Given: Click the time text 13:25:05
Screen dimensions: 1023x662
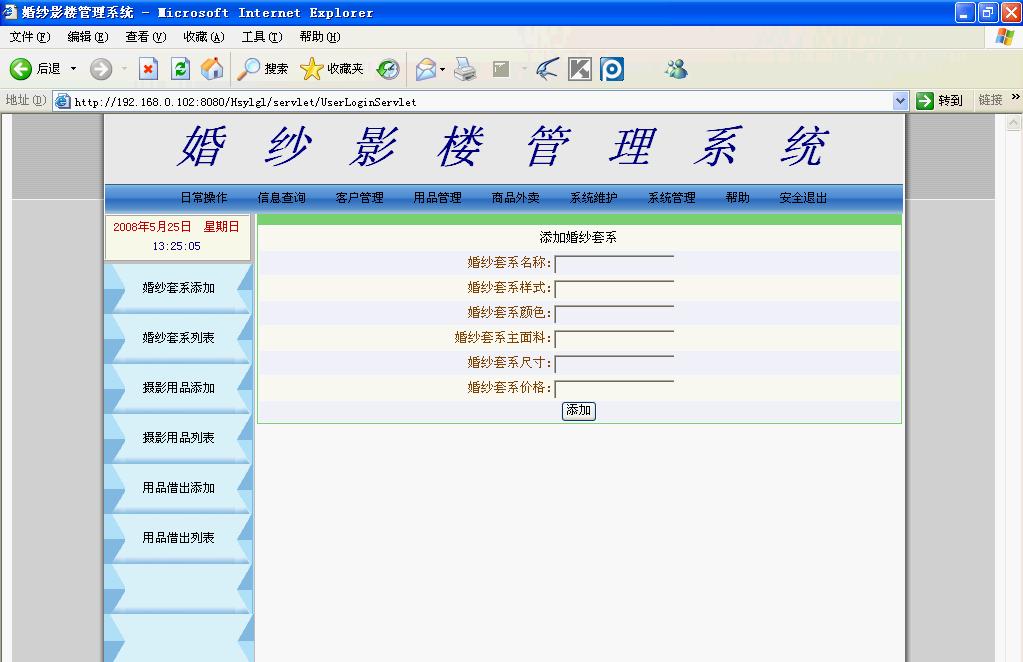Looking at the screenshot, I should (x=177, y=247).
